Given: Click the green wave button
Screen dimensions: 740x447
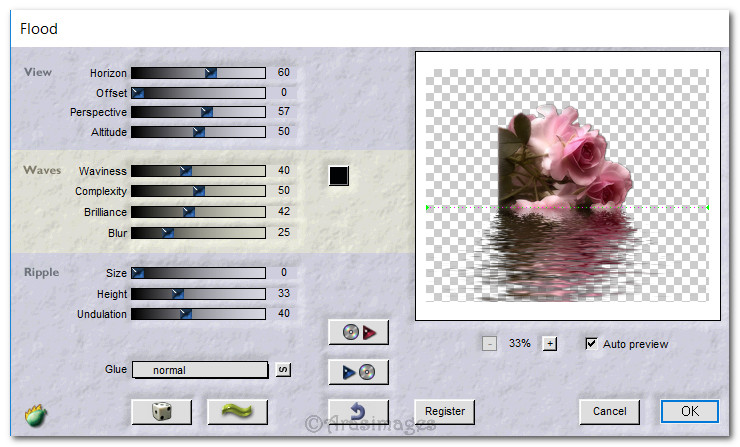Looking at the screenshot, I should (x=237, y=410).
